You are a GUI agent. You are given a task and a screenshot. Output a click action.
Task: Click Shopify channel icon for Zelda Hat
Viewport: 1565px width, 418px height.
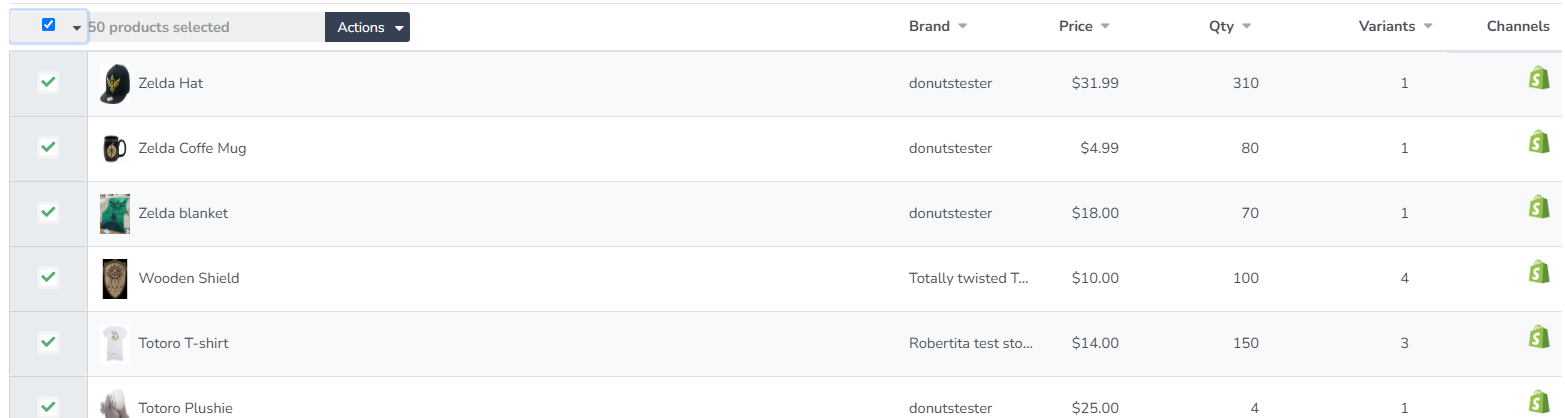(1539, 80)
